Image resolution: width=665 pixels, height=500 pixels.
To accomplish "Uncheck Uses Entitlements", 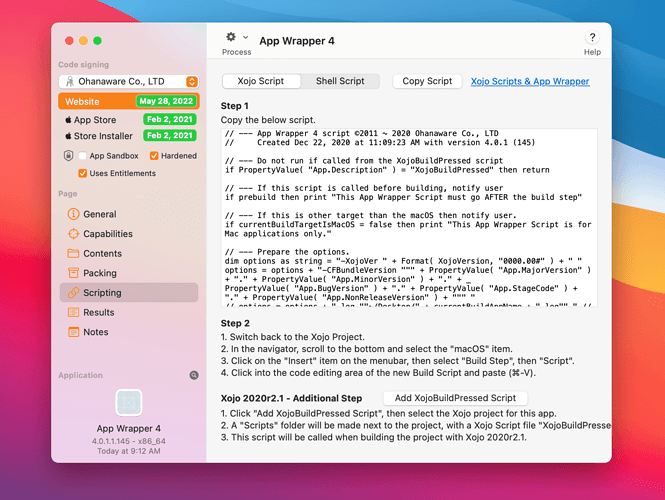I will pos(83,173).
